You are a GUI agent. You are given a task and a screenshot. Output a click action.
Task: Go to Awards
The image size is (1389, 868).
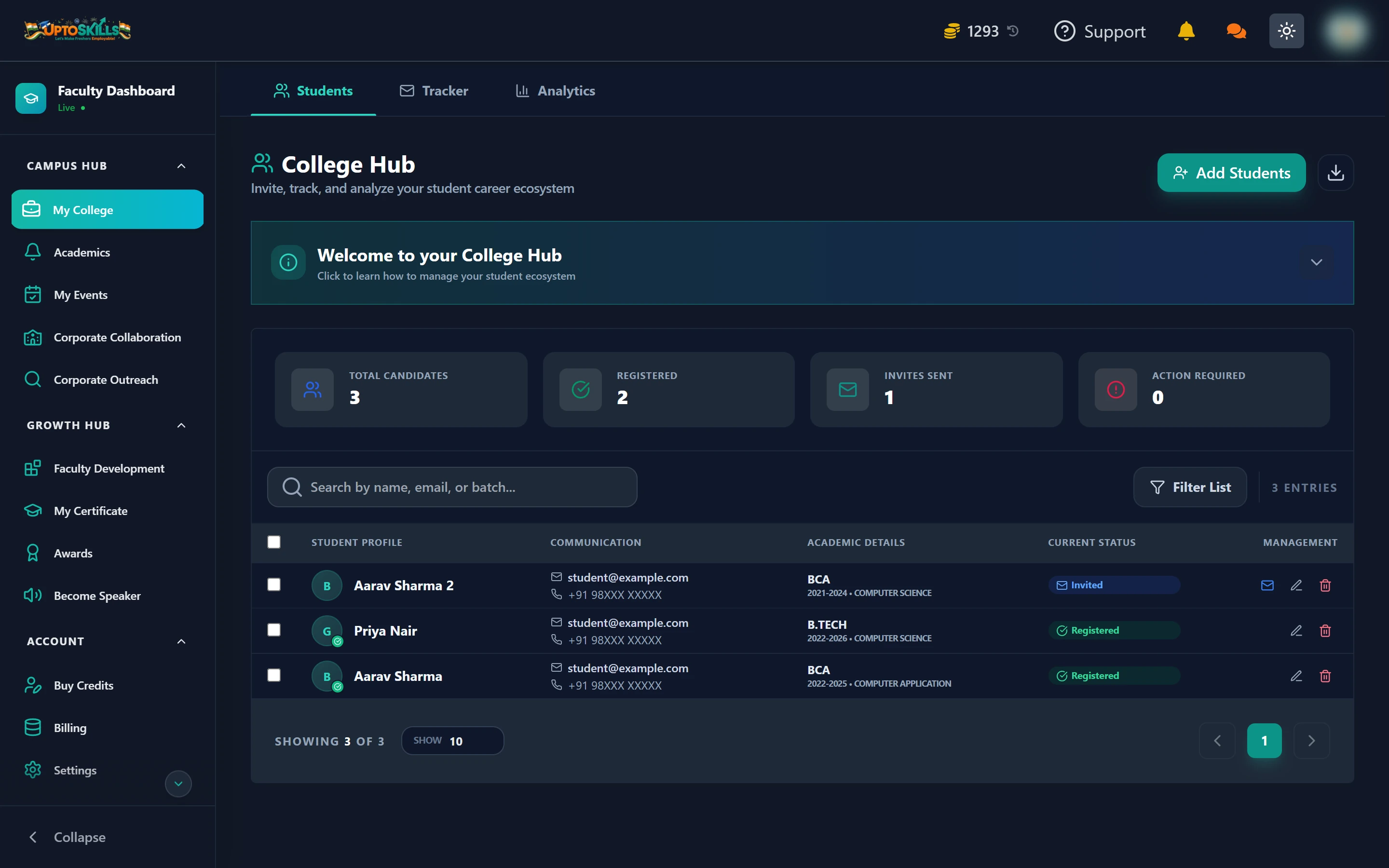[x=108, y=554]
